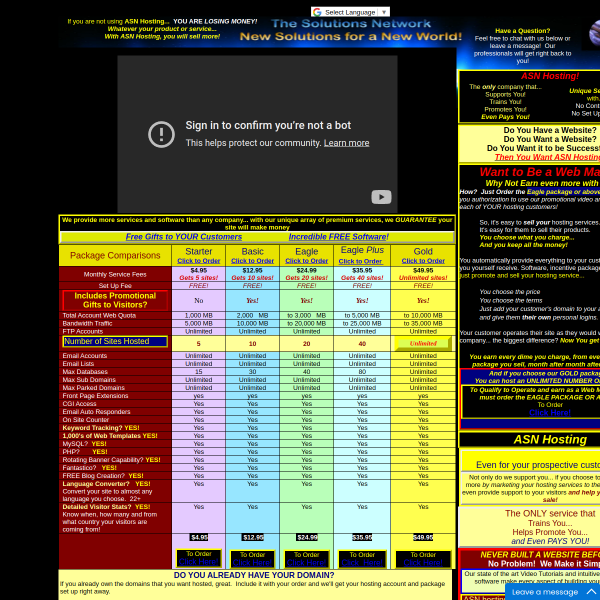
Task: Click Includes Promotional Gifts to Visitors? box
Action: (115, 300)
